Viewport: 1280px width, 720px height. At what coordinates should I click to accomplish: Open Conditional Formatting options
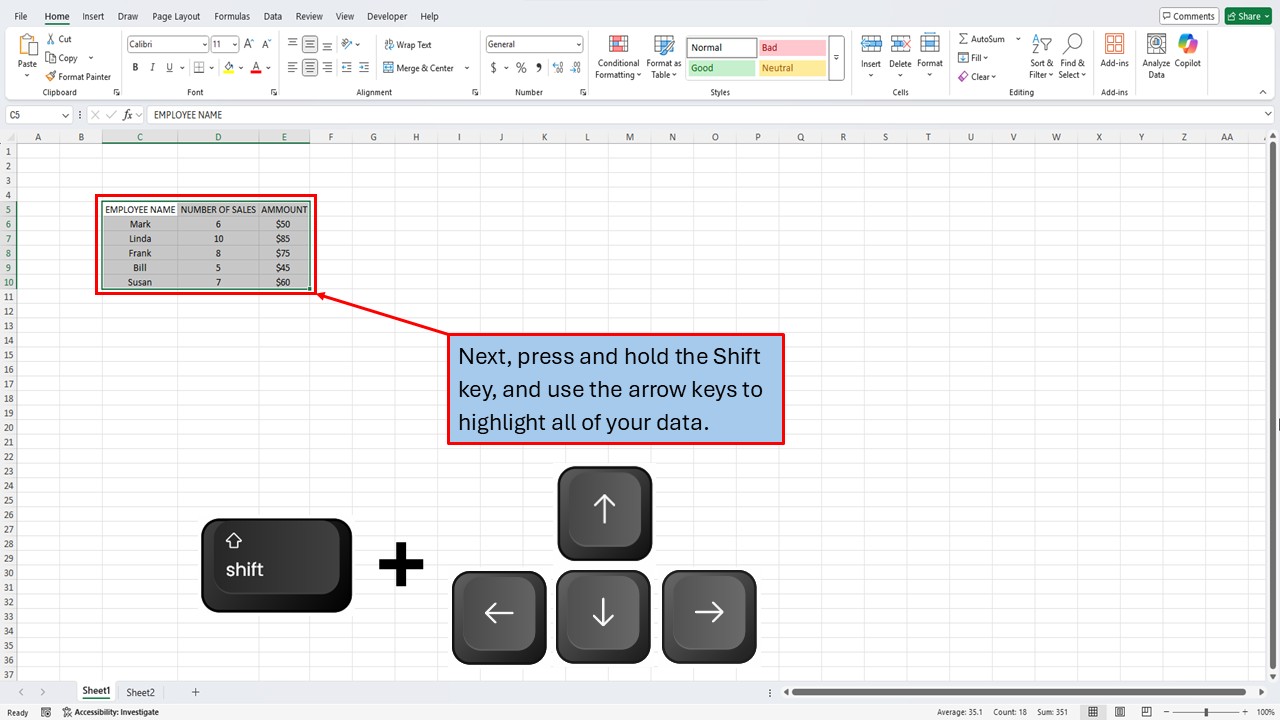pyautogui.click(x=617, y=57)
